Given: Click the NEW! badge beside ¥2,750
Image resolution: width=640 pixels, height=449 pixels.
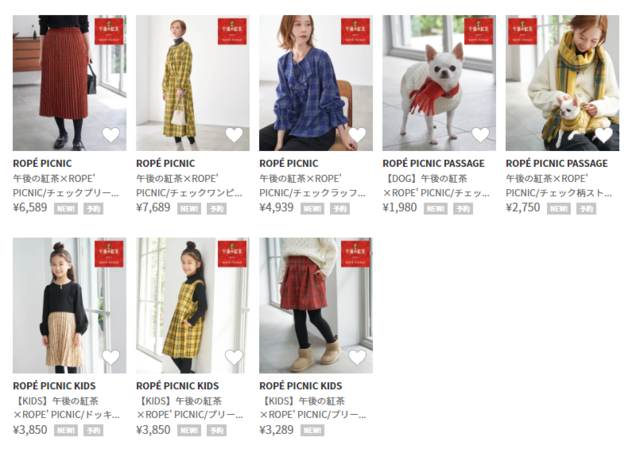Looking at the screenshot, I should pyautogui.click(x=558, y=209).
